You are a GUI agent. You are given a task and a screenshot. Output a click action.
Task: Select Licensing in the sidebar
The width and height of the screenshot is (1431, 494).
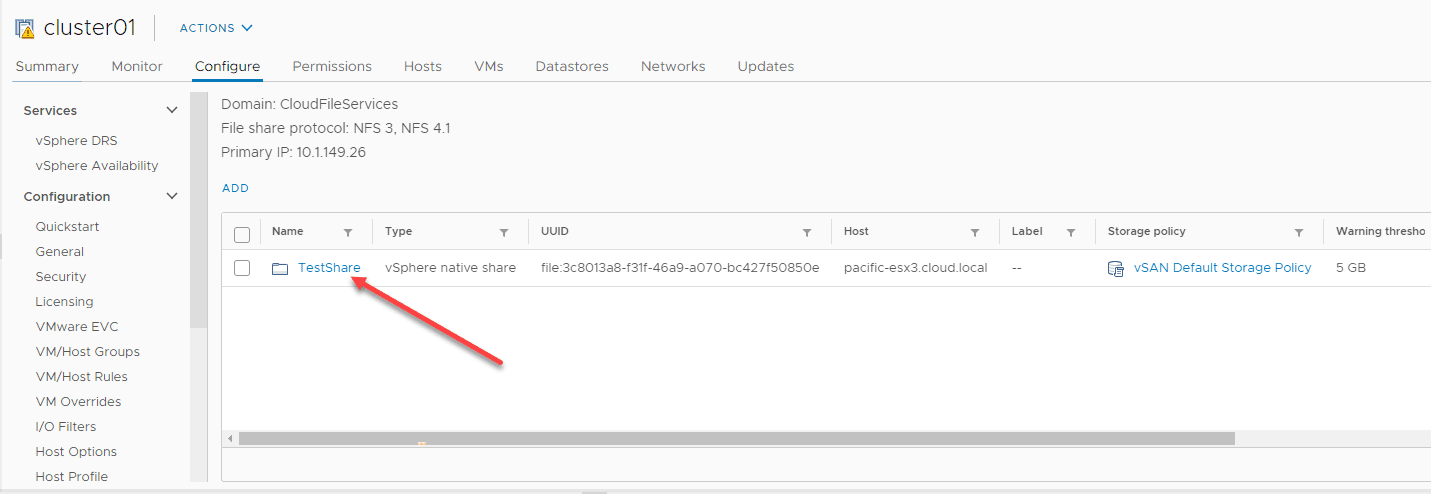pos(64,302)
